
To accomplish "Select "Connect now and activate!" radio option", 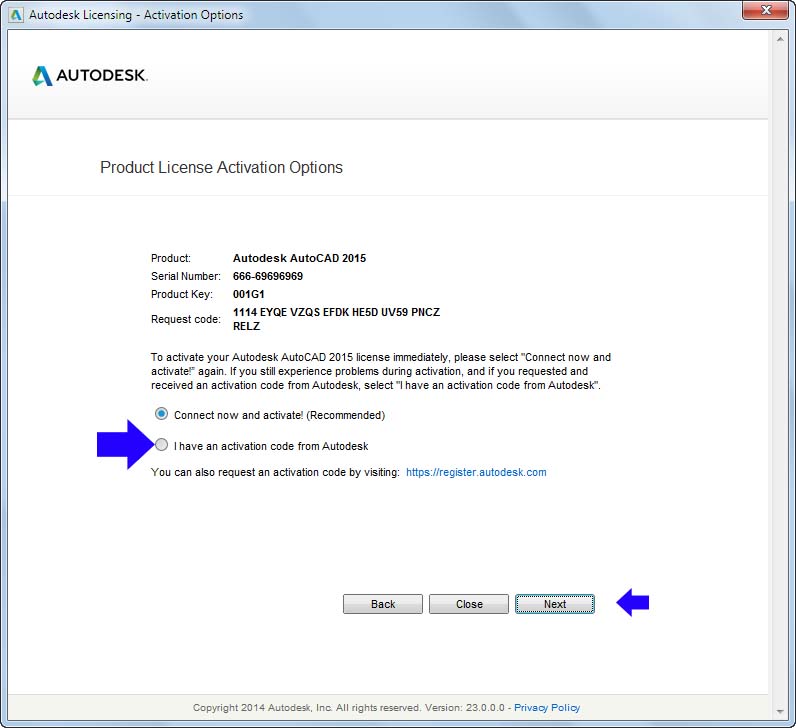I will point(161,414).
